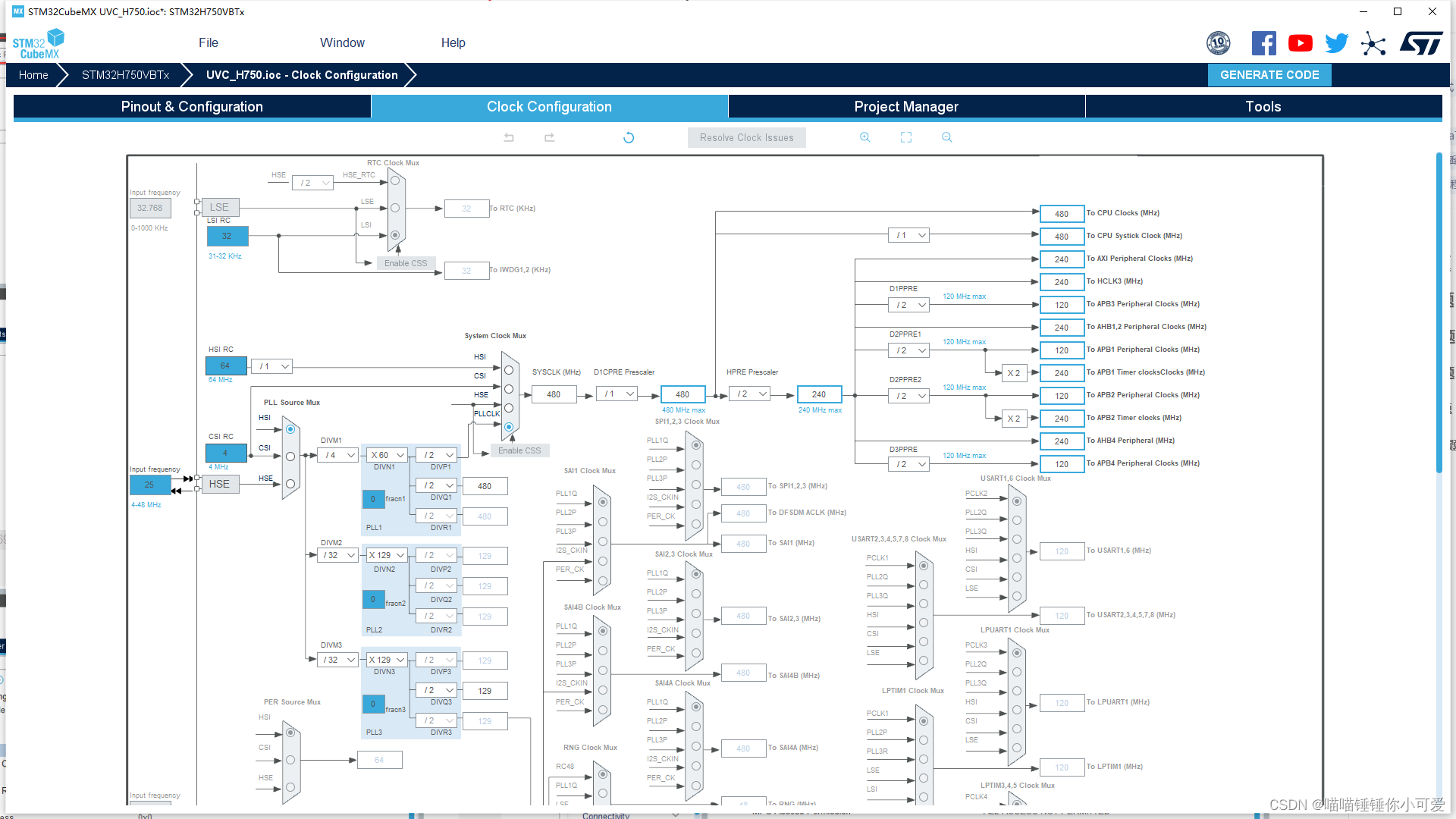Select PLLCLK in System Clock Mux
1456x819 pixels.
pyautogui.click(x=509, y=427)
